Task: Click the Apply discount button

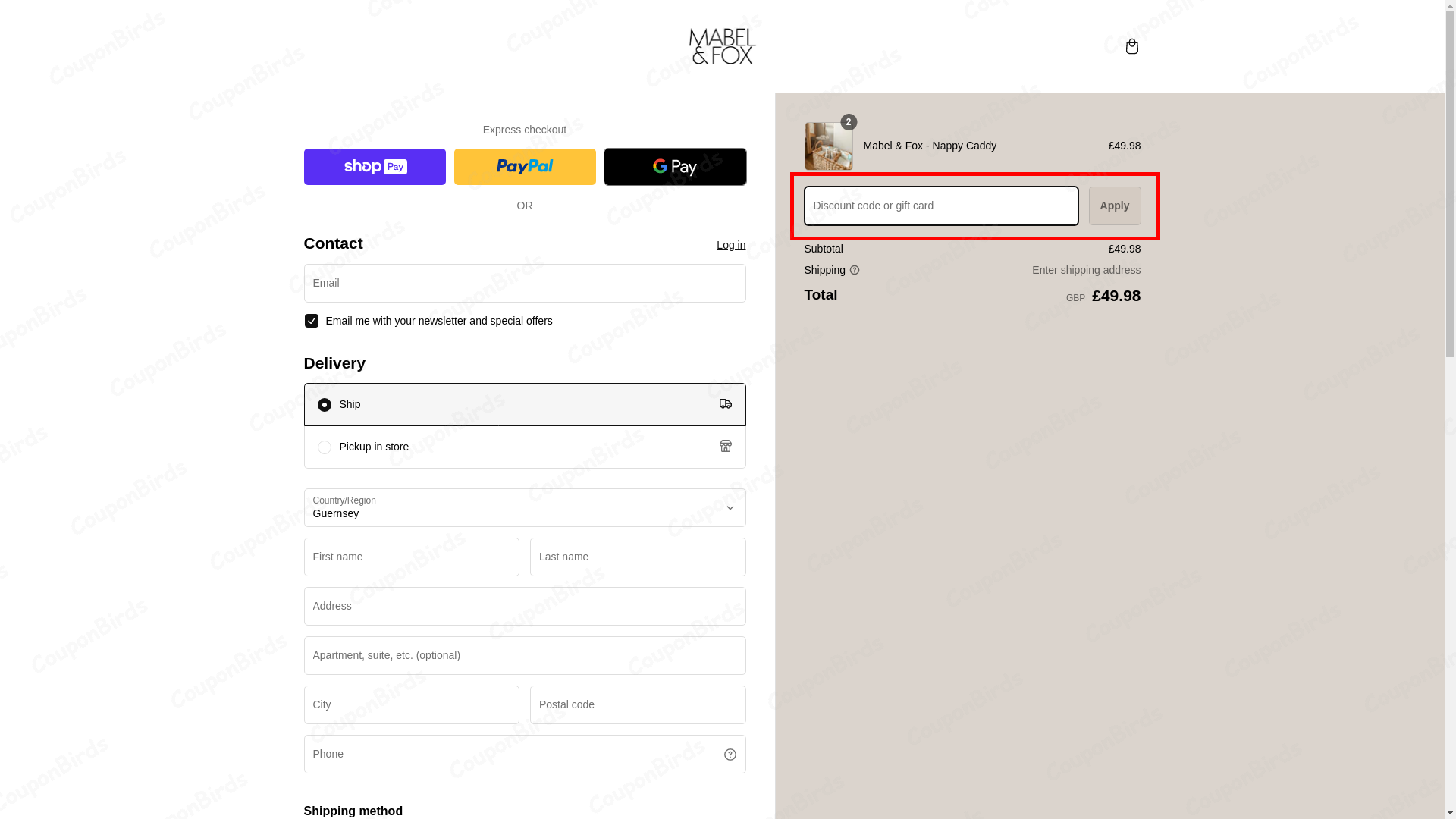Action: 1114,206
